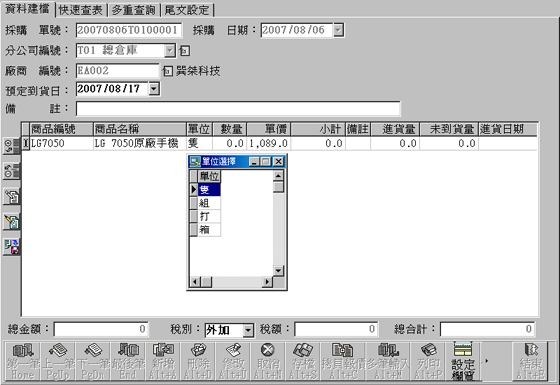Click the 小計 column header
The width and height of the screenshot is (560, 385).
(318, 129)
